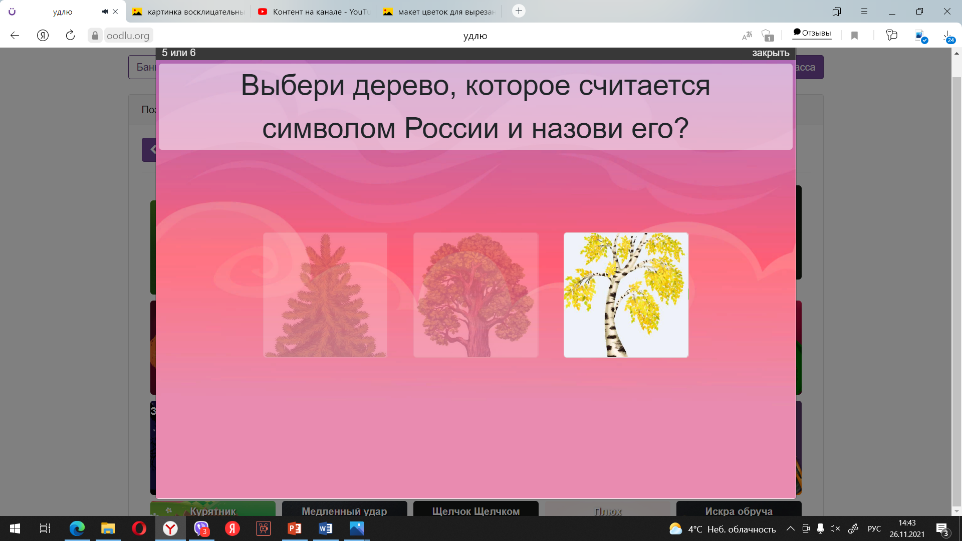Open Opera browser from the taskbar
962x541 pixels.
coord(139,528)
